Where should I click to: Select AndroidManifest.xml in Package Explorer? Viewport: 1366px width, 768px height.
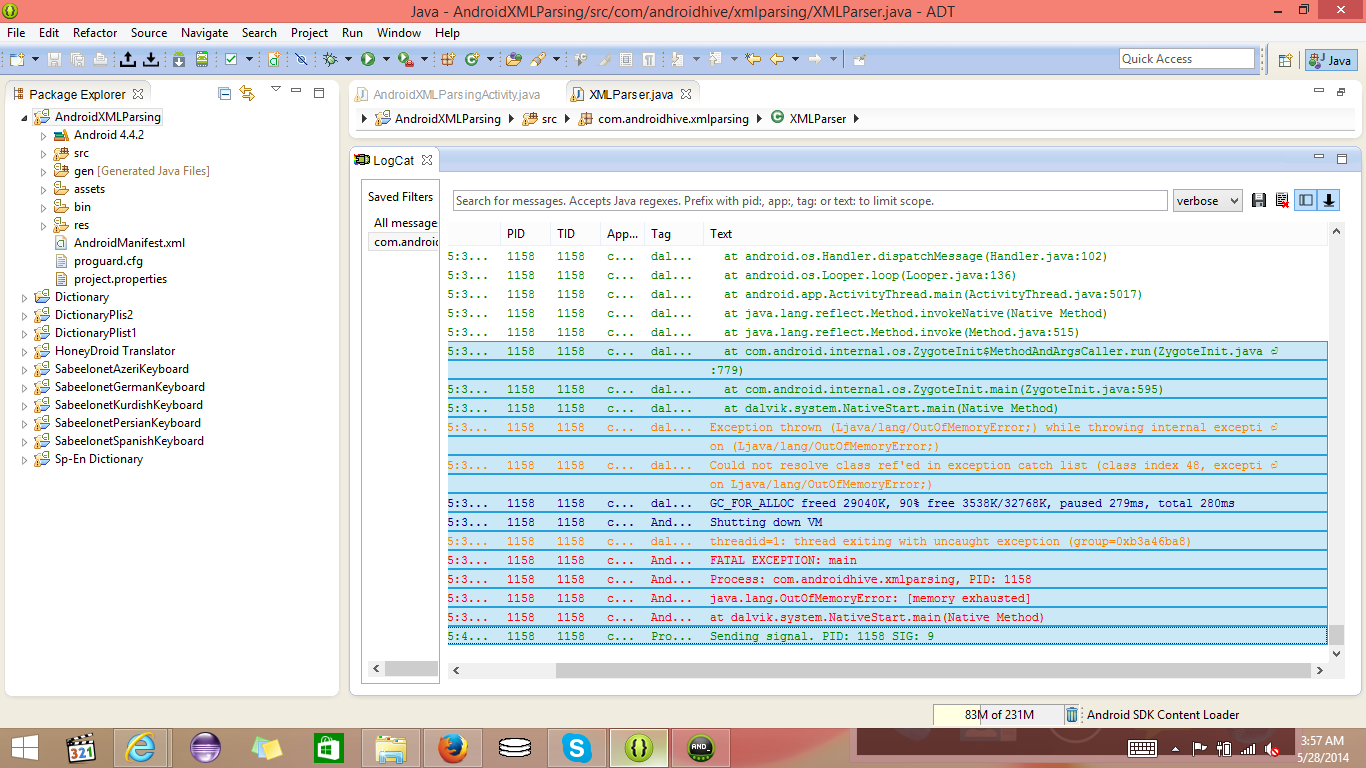pyautogui.click(x=129, y=243)
